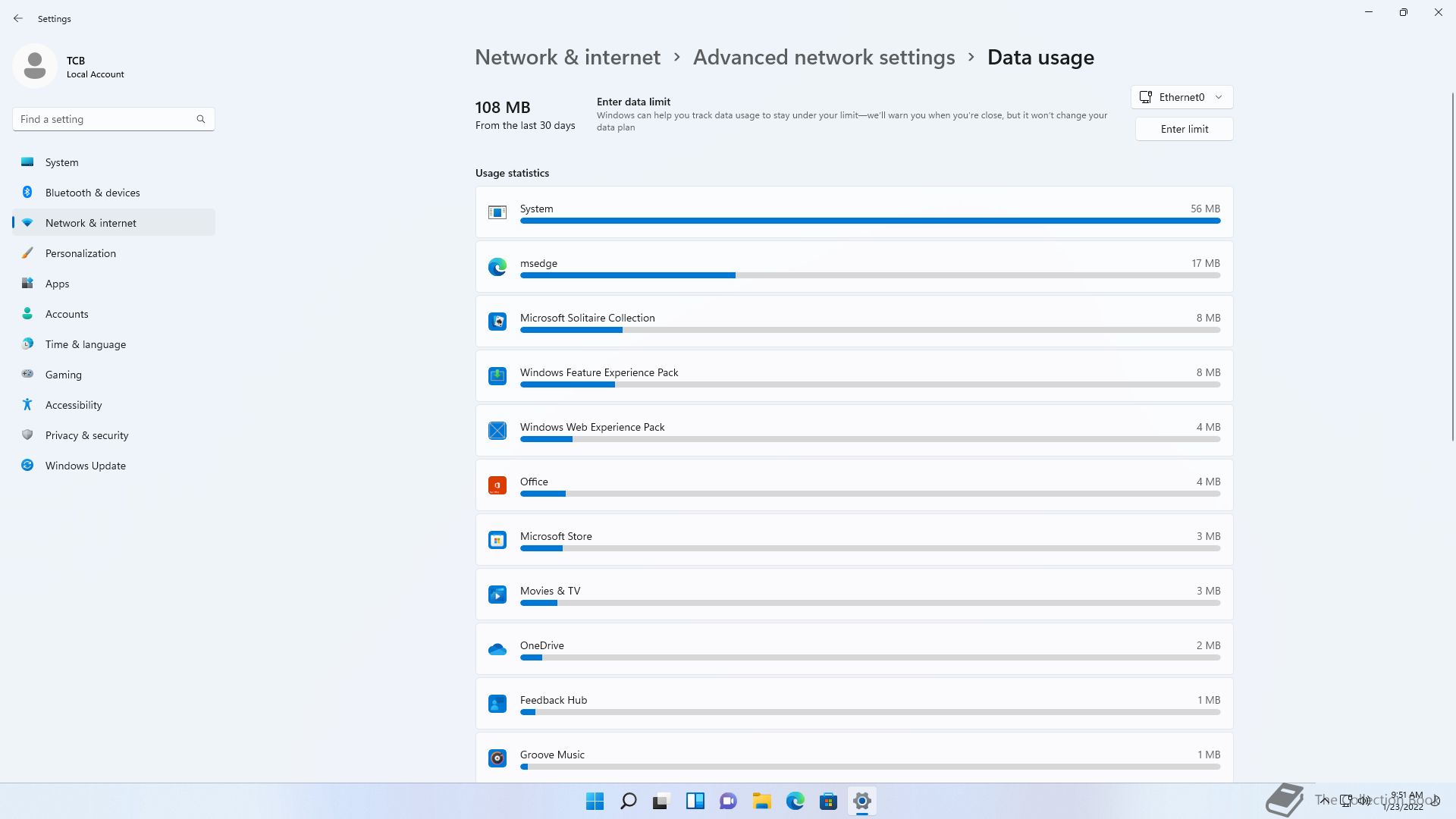Click the Microsoft Store icon in usage list
This screenshot has width=1456, height=819.
point(497,540)
